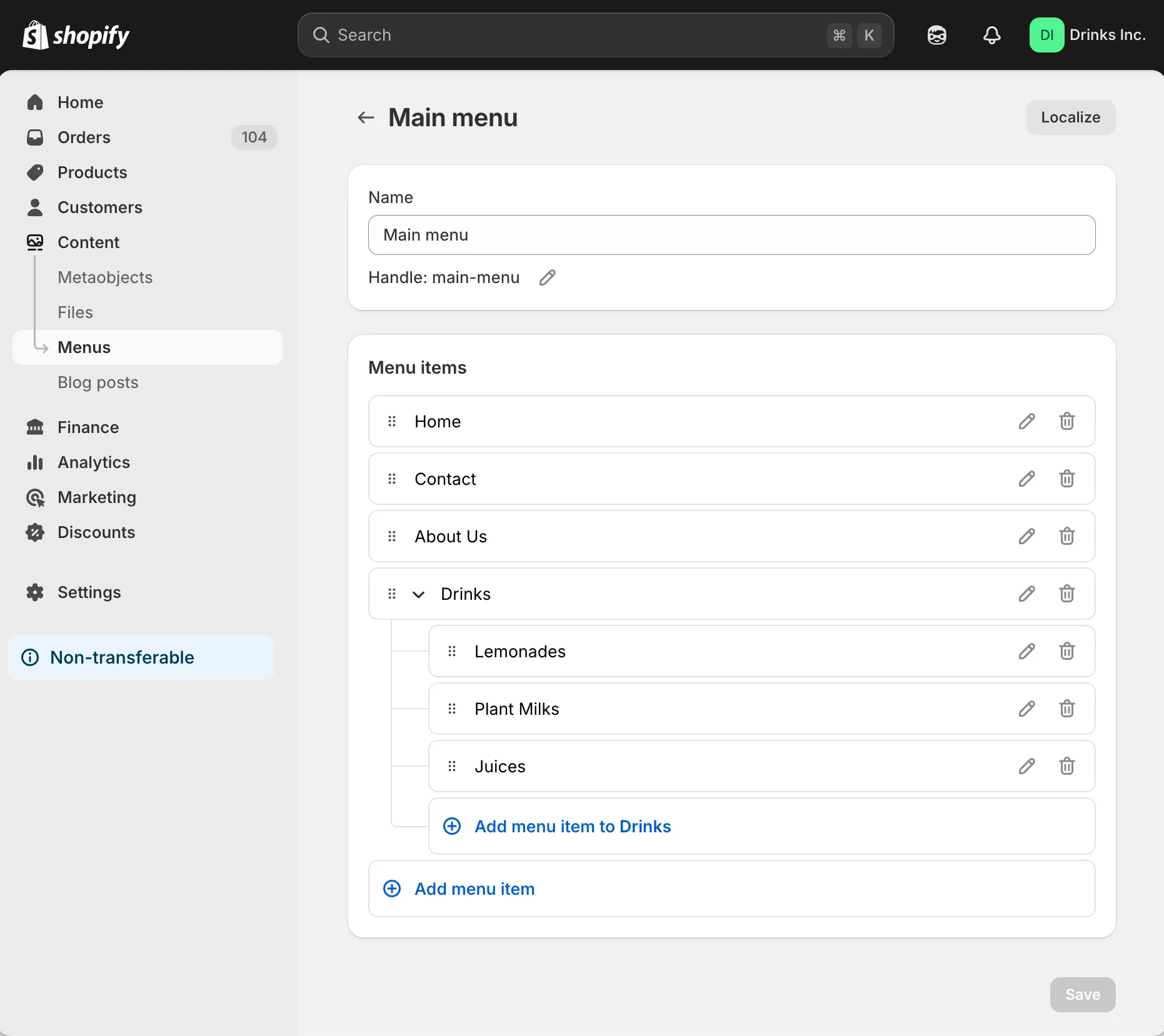Collapse the Drinks menu item chevron
The width and height of the screenshot is (1164, 1036).
pos(418,594)
